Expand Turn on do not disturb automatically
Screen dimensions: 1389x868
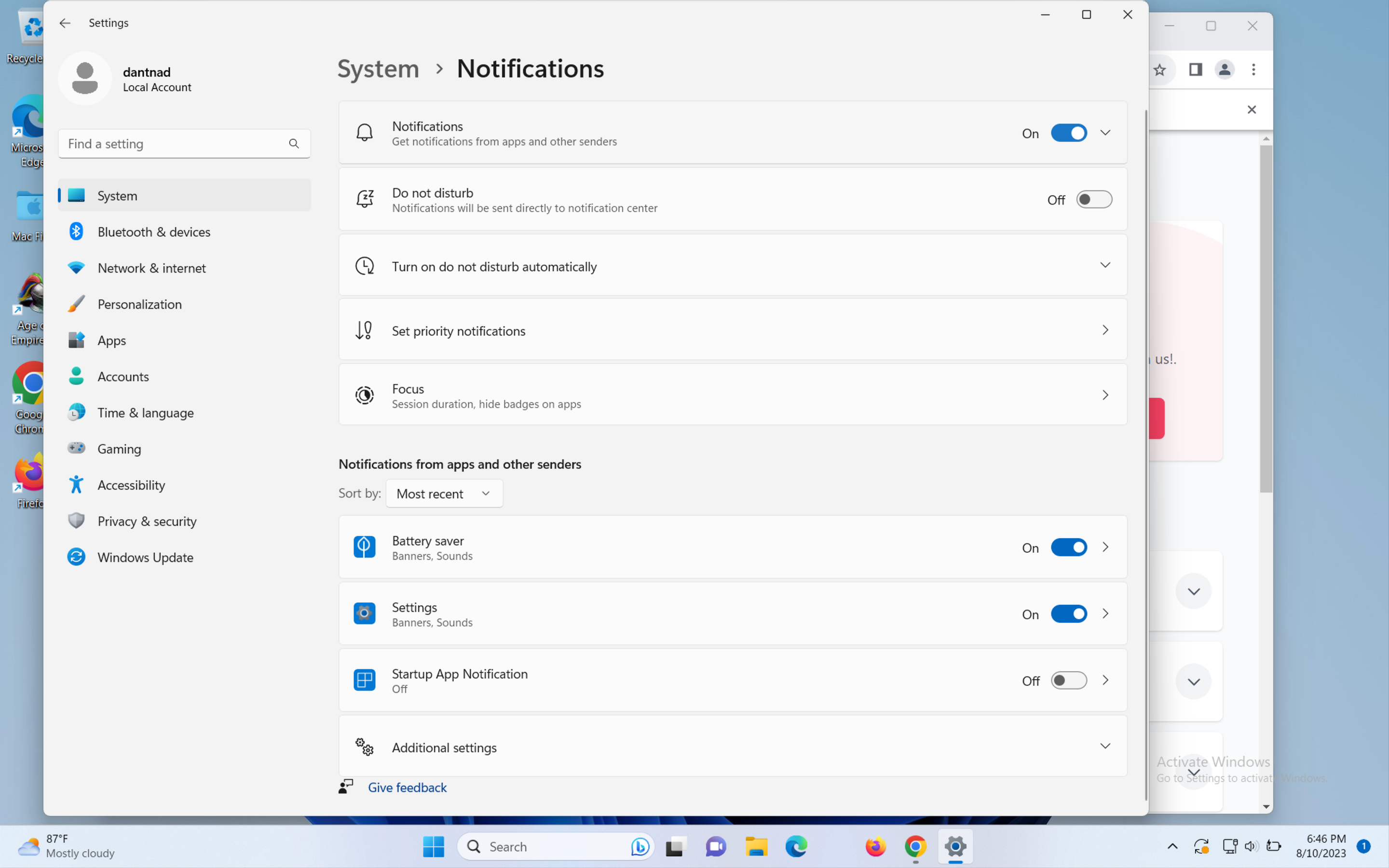(x=1105, y=265)
